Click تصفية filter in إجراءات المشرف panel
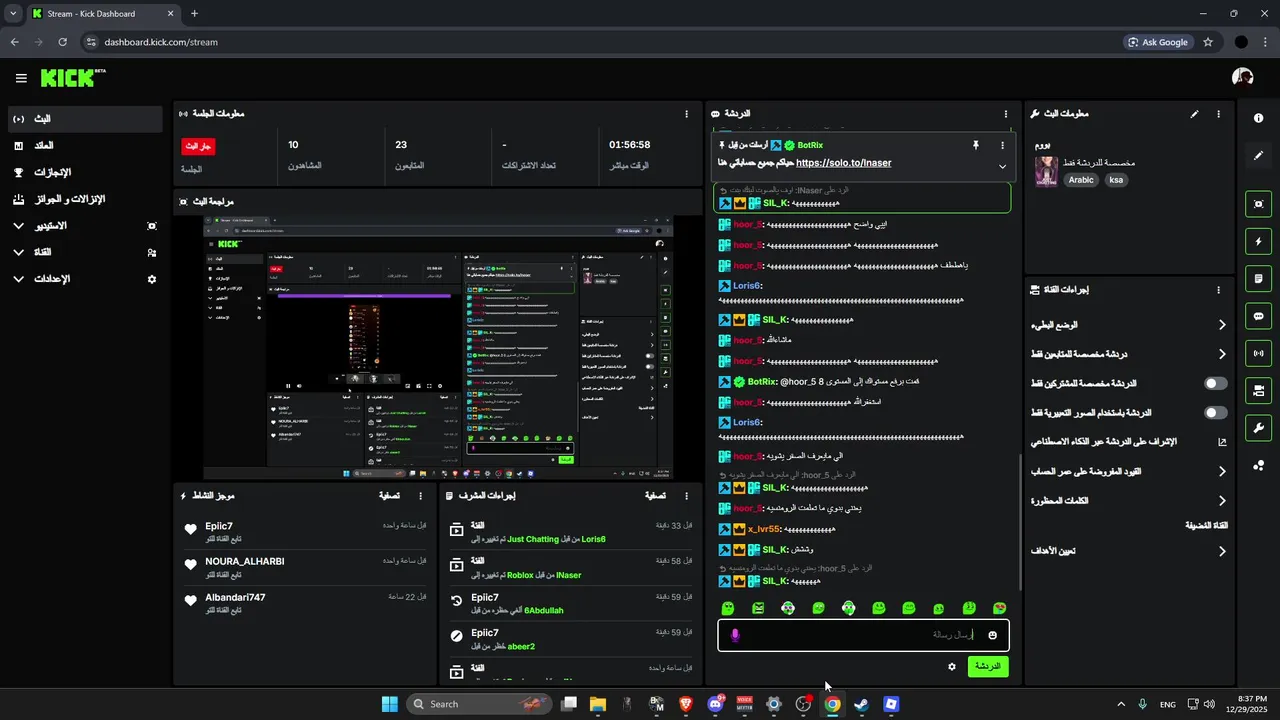This screenshot has width=1280, height=720. (655, 495)
